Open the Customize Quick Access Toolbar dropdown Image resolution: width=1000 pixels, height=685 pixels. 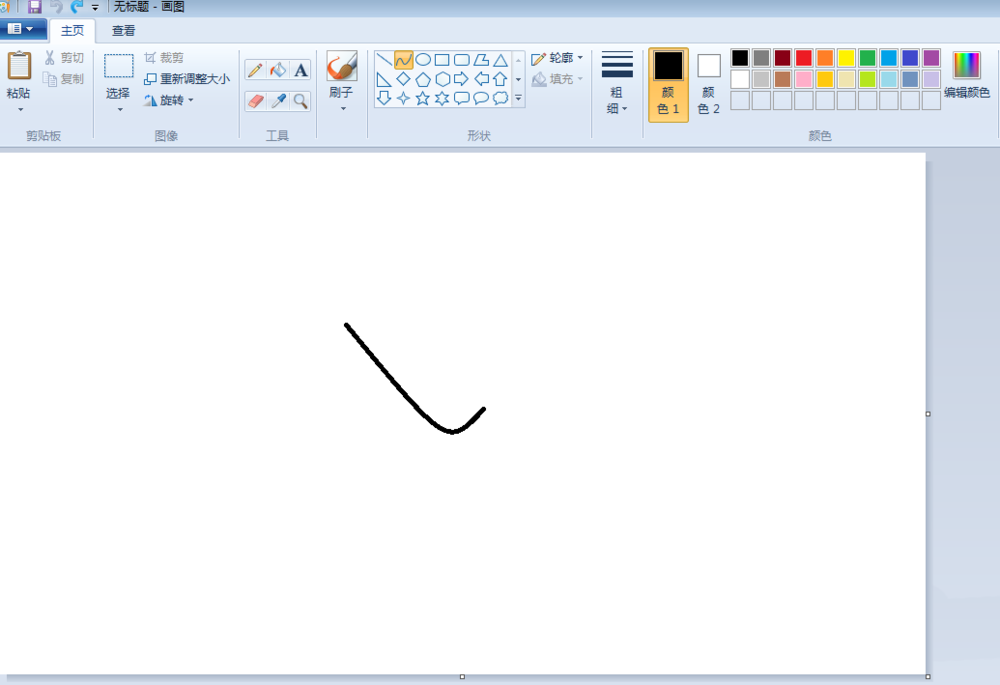tap(95, 8)
